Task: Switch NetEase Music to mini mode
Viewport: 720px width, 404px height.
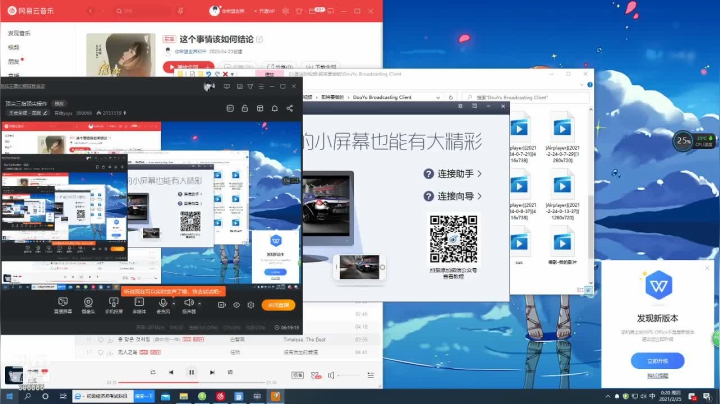Action: [331, 11]
